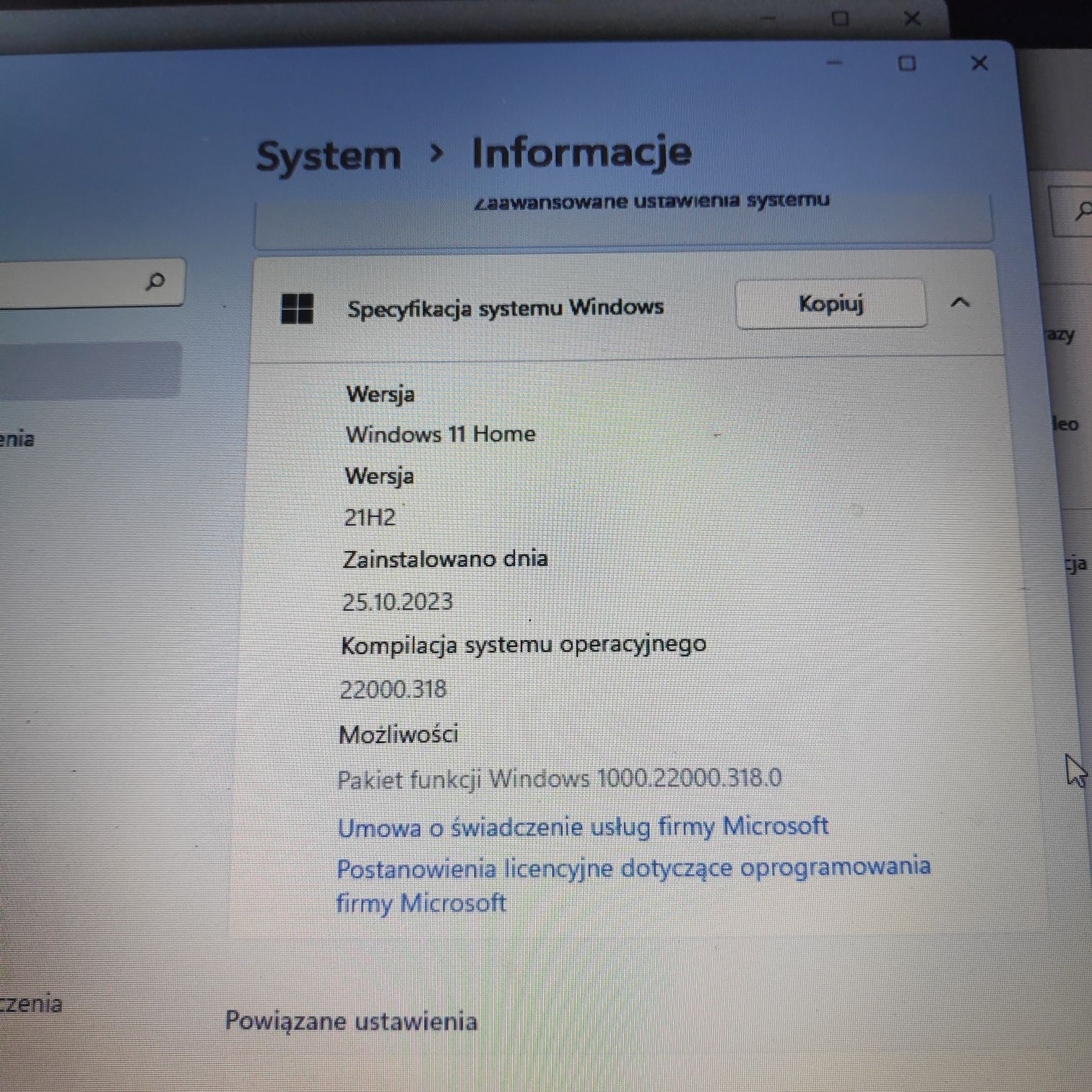Minimize the Settings window
This screenshot has height=1092, width=1092.
tap(834, 63)
